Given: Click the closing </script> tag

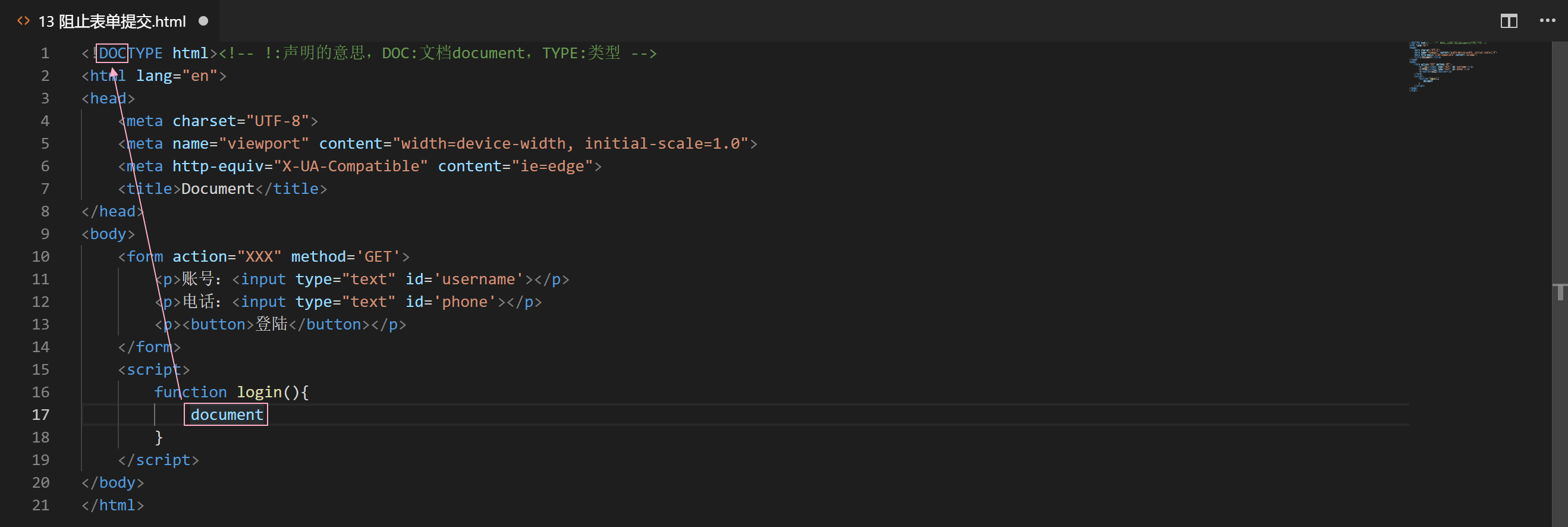Looking at the screenshot, I should (x=158, y=460).
